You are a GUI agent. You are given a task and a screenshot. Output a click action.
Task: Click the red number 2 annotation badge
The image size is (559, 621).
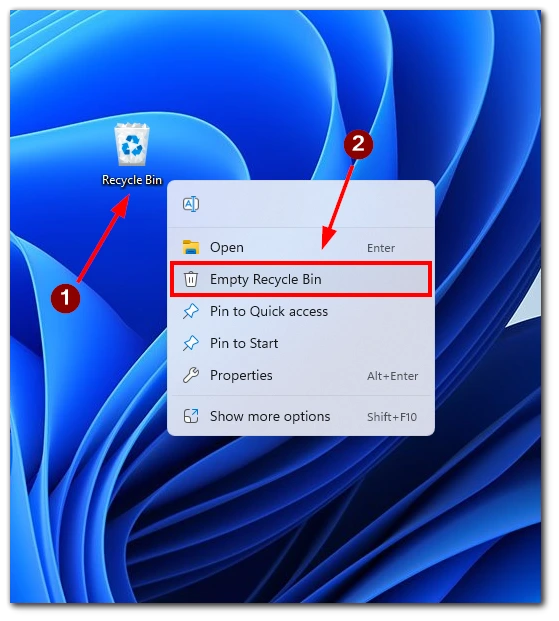pyautogui.click(x=358, y=144)
